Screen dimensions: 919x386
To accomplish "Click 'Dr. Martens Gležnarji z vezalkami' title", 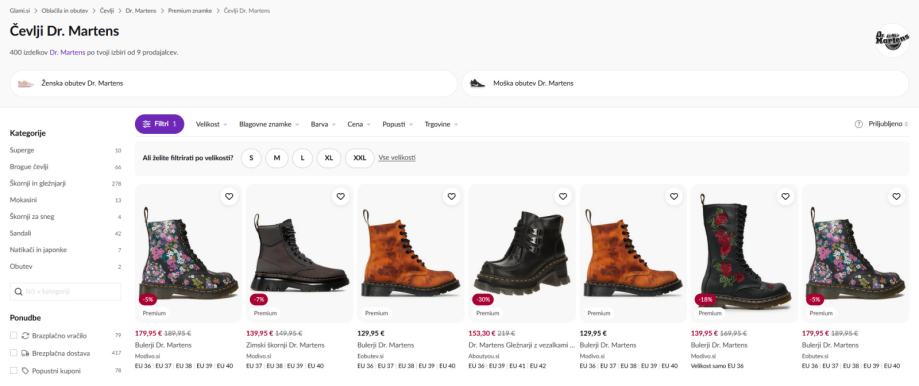I will 522,345.
